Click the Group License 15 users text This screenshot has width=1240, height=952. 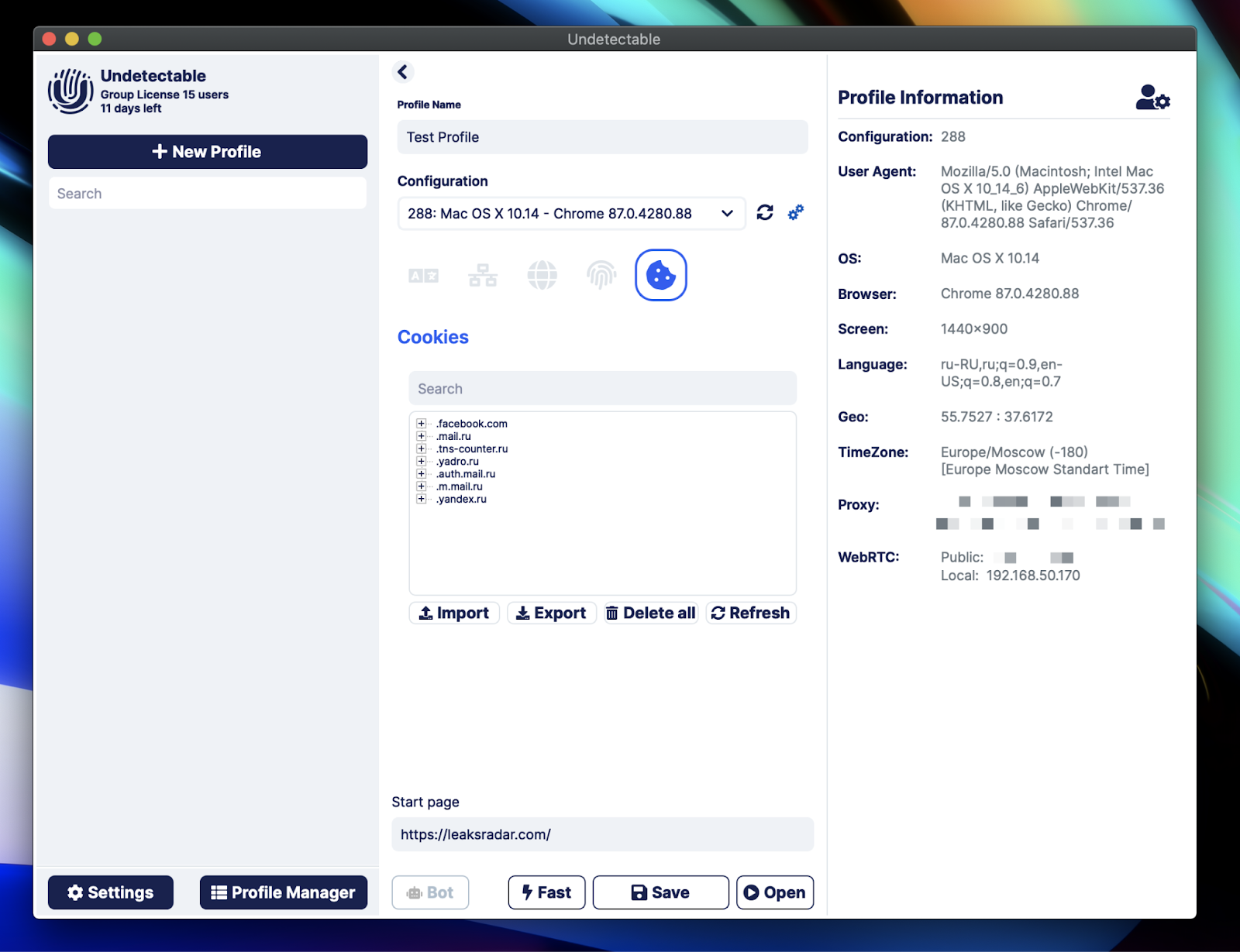coord(164,95)
